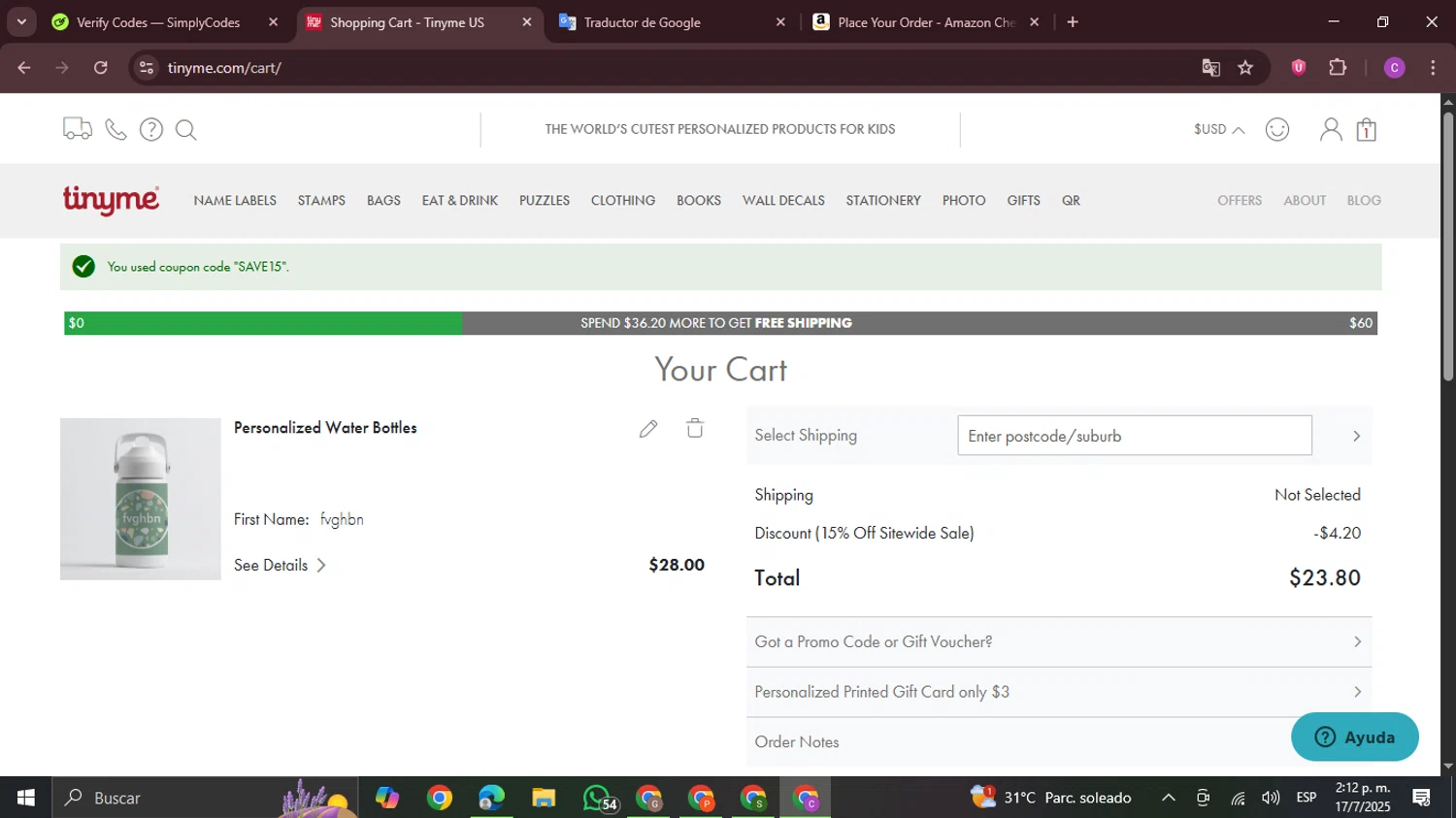Open the Chrome three-dot menu
This screenshot has width=1456, height=818.
coord(1433,67)
